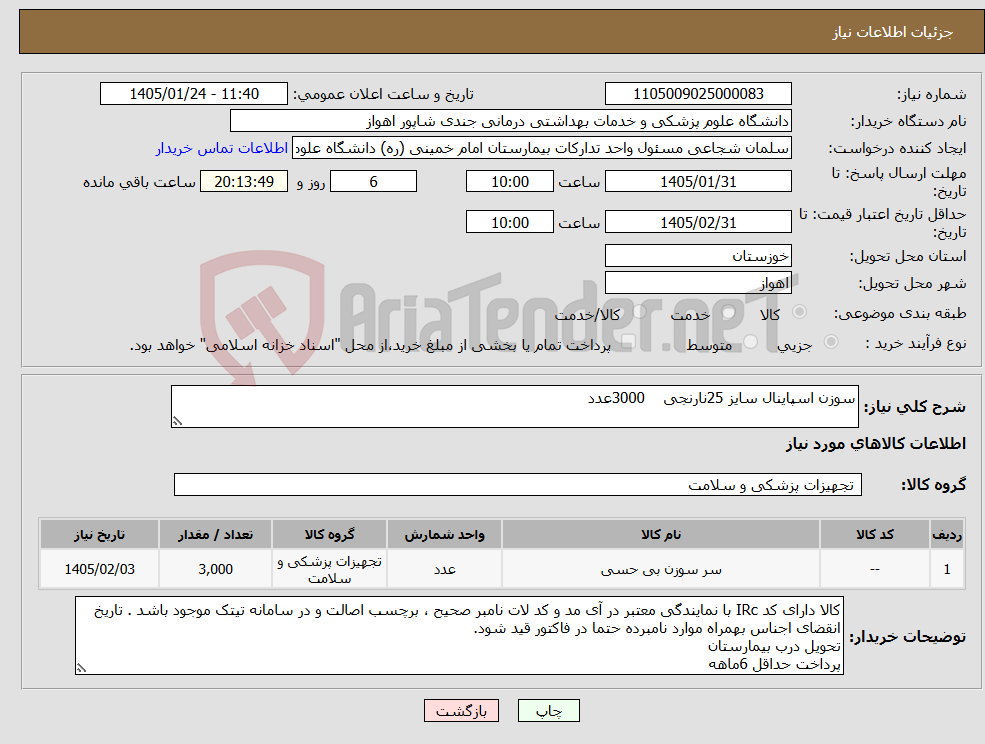The height and width of the screenshot is (744, 985).
Task: Click the تعداد / مقدار column header
Action: click(x=215, y=535)
